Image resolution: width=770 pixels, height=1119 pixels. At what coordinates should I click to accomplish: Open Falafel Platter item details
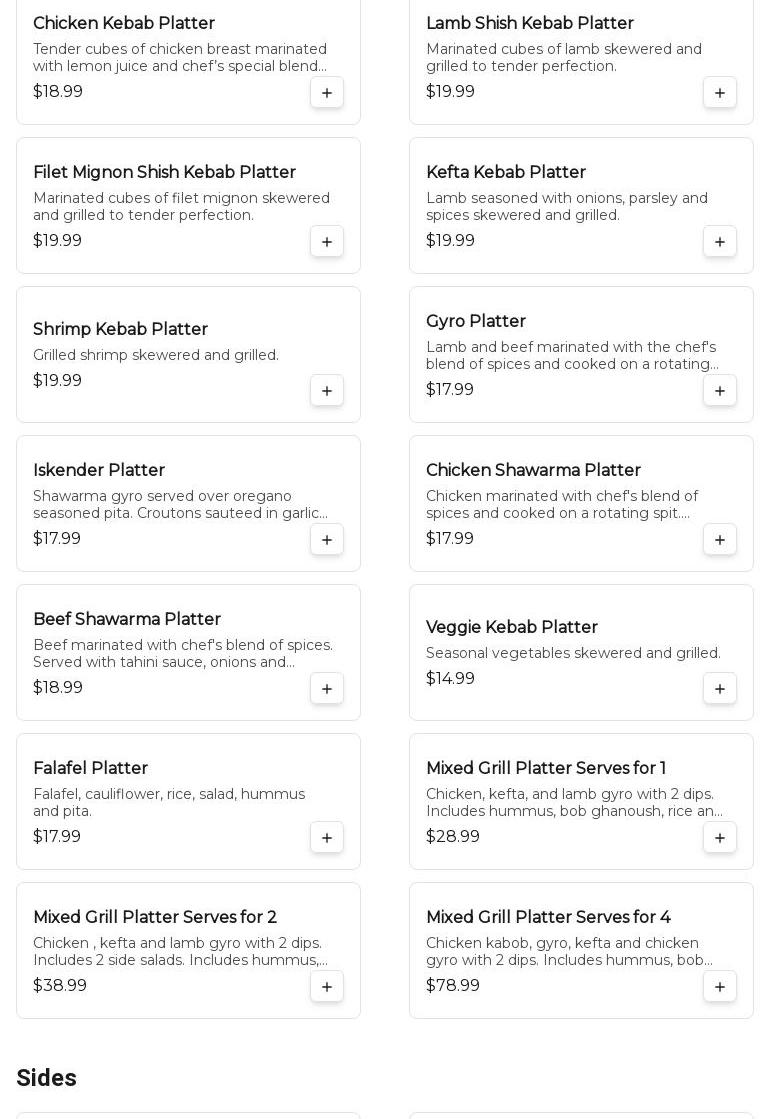pos(90,768)
